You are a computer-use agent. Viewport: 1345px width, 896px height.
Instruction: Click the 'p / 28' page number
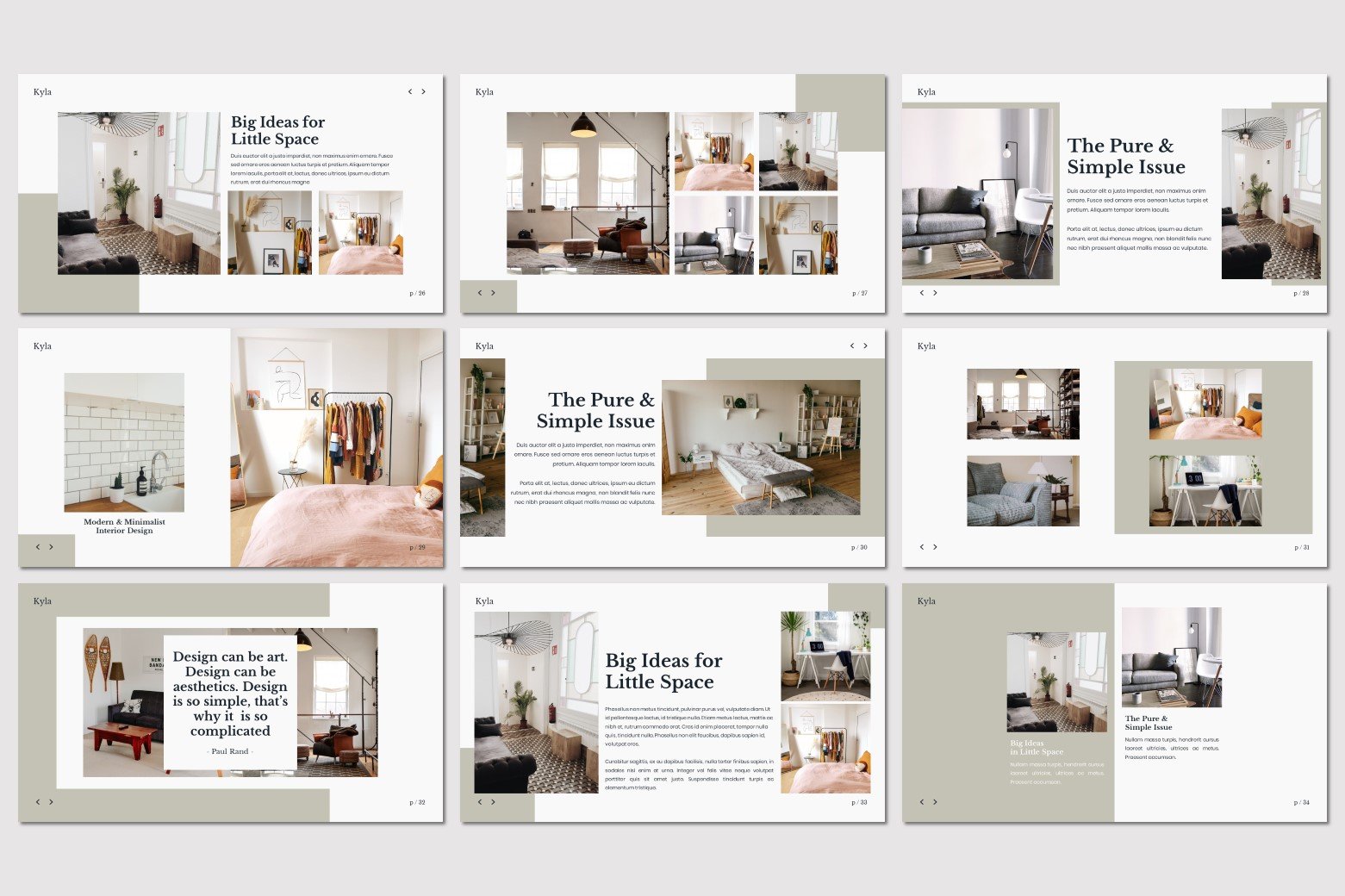click(x=1301, y=293)
